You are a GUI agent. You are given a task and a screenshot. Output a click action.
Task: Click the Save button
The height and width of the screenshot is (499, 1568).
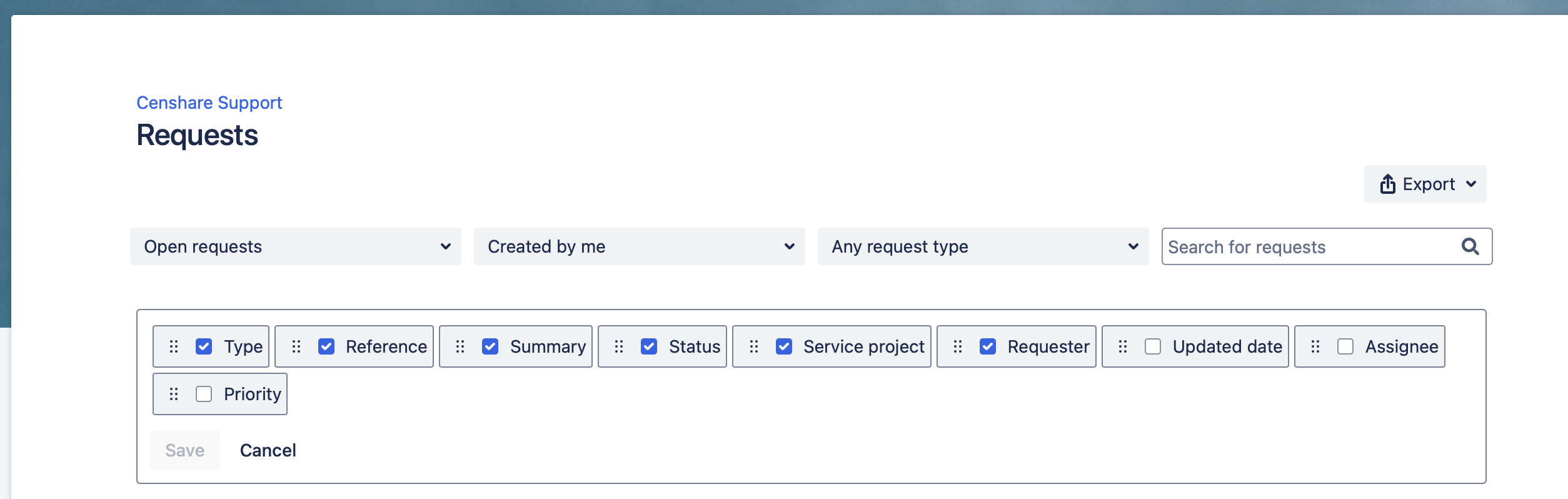185,450
